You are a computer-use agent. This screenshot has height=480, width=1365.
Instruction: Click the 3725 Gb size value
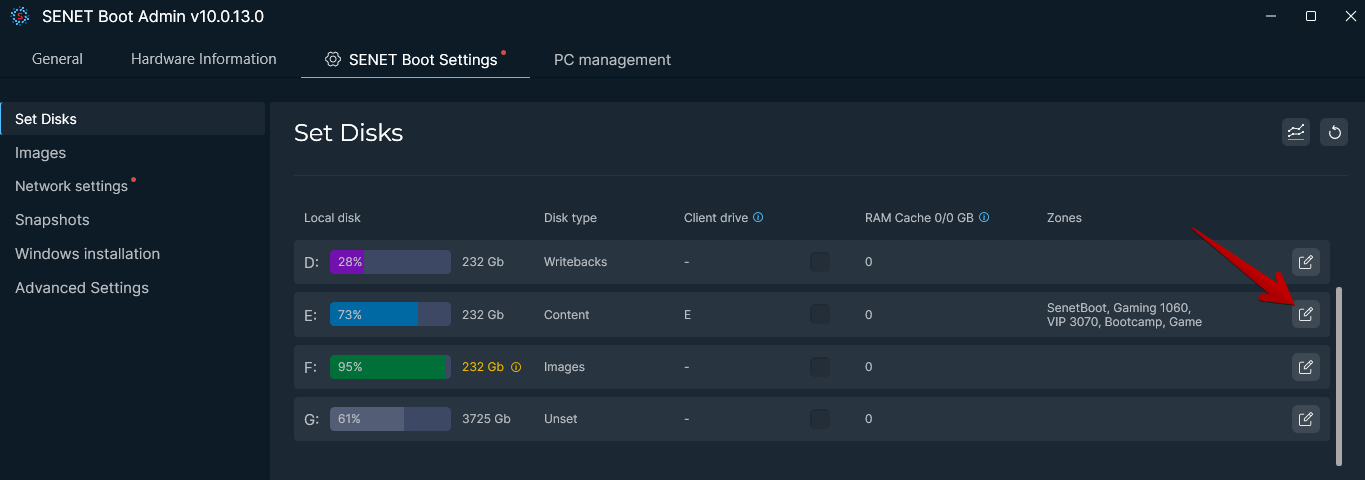tap(486, 419)
